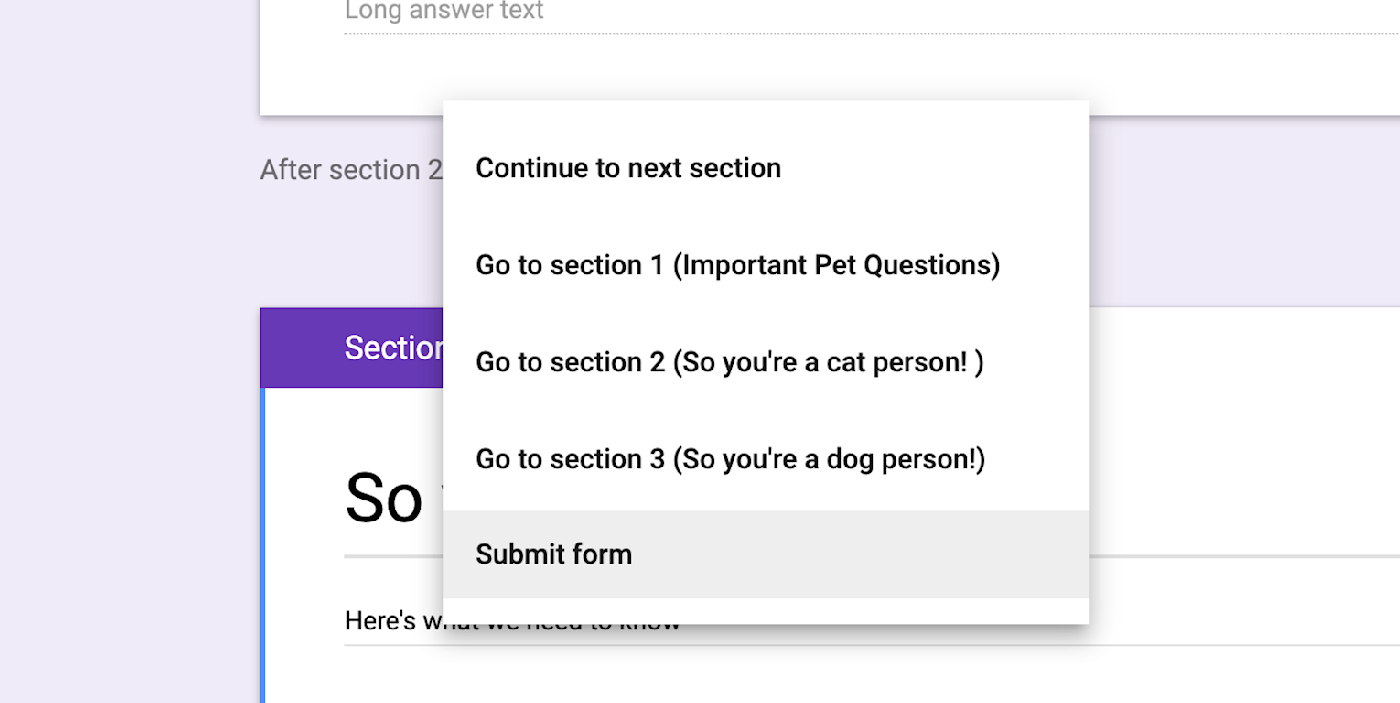Viewport: 1400px width, 703px height.
Task: Select the "So you're a dog person!" section option
Action: 730,459
